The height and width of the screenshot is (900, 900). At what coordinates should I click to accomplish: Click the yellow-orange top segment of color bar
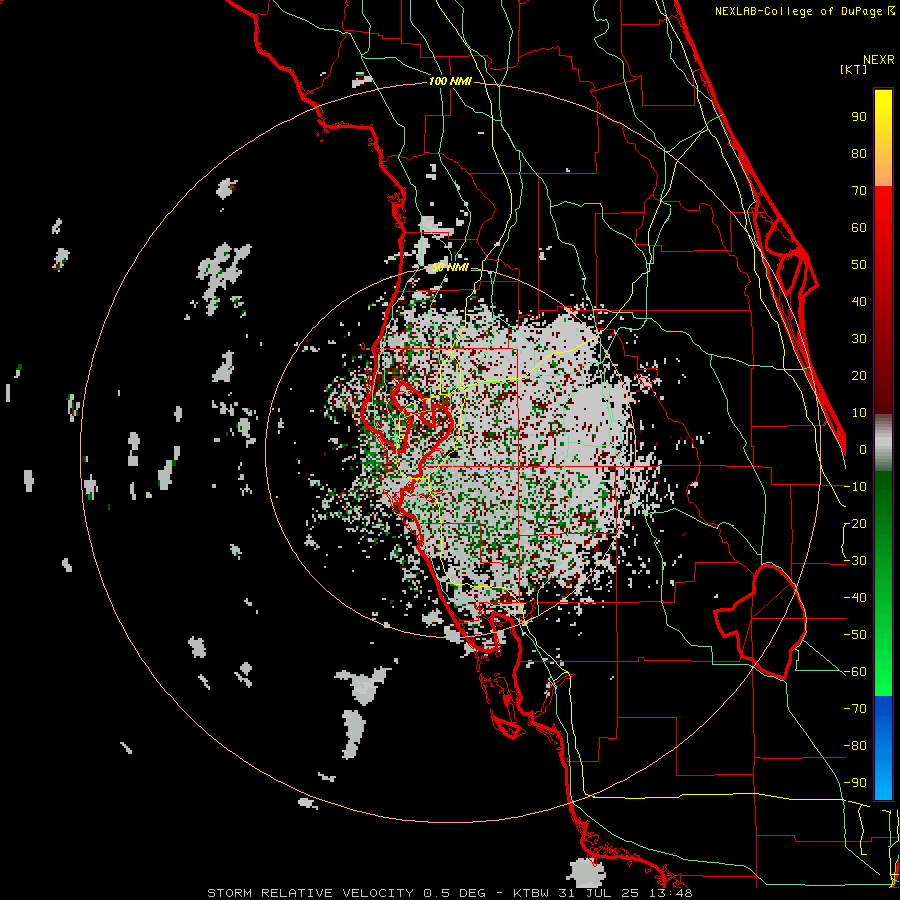click(x=883, y=138)
